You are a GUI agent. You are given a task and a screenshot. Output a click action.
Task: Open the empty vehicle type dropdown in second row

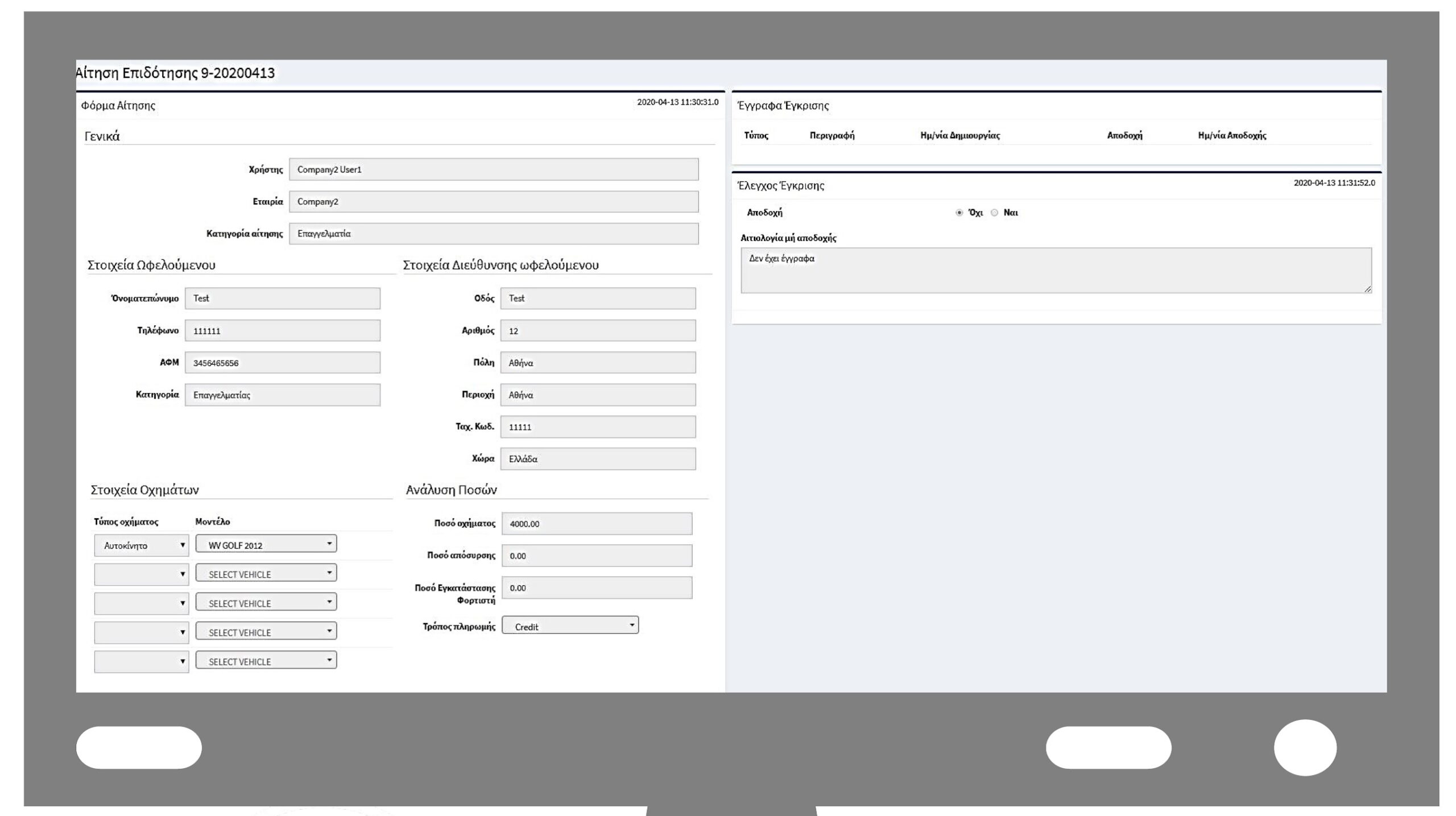tap(142, 574)
